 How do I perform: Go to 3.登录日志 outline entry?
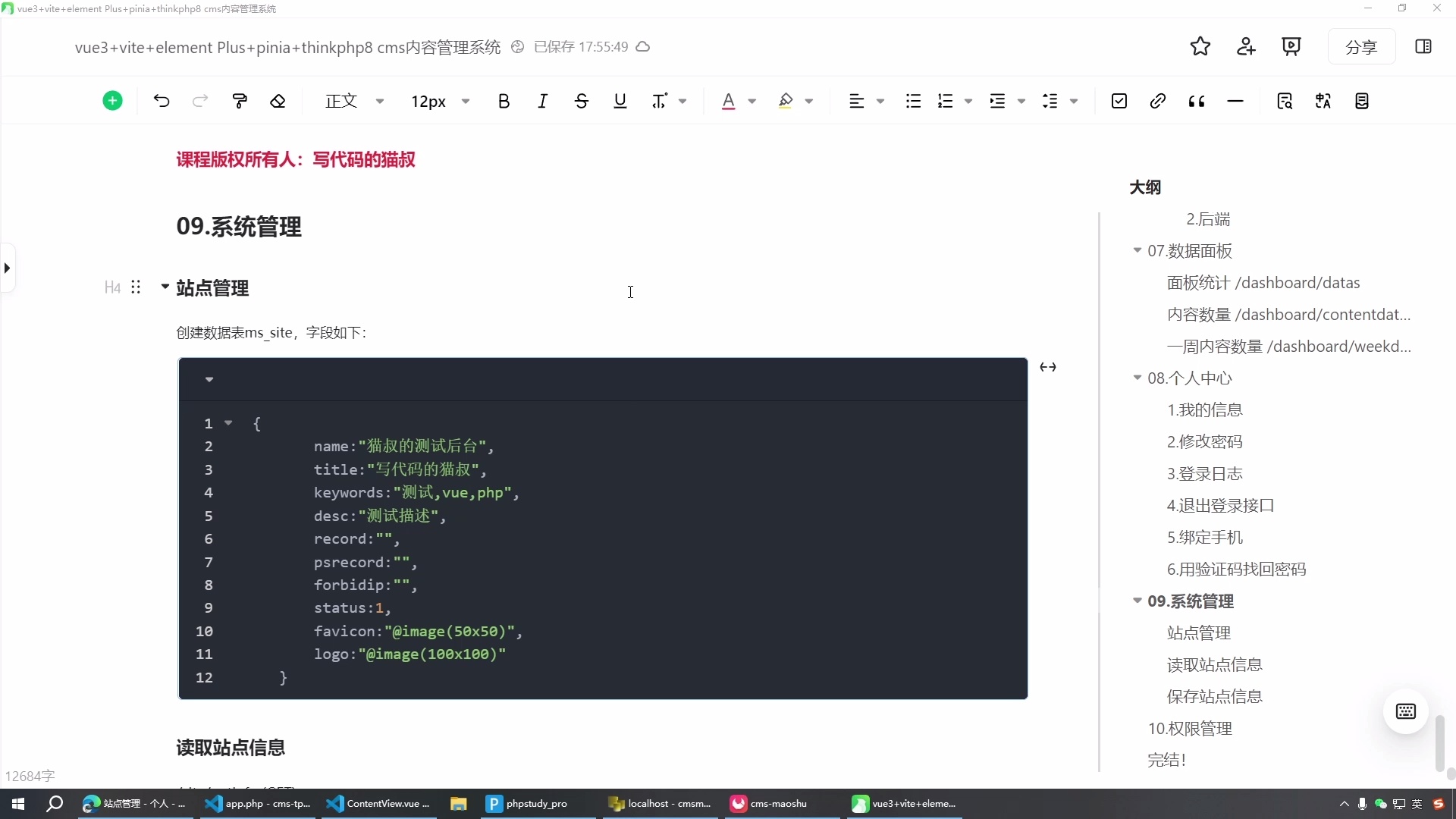tap(1205, 474)
